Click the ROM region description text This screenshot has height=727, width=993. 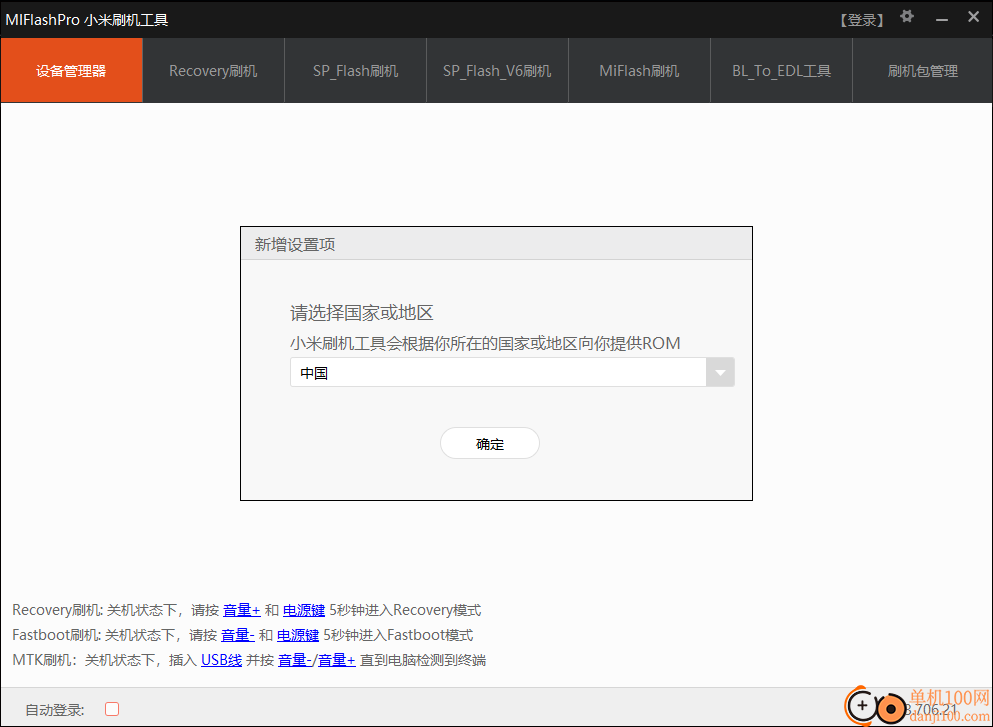tap(485, 343)
